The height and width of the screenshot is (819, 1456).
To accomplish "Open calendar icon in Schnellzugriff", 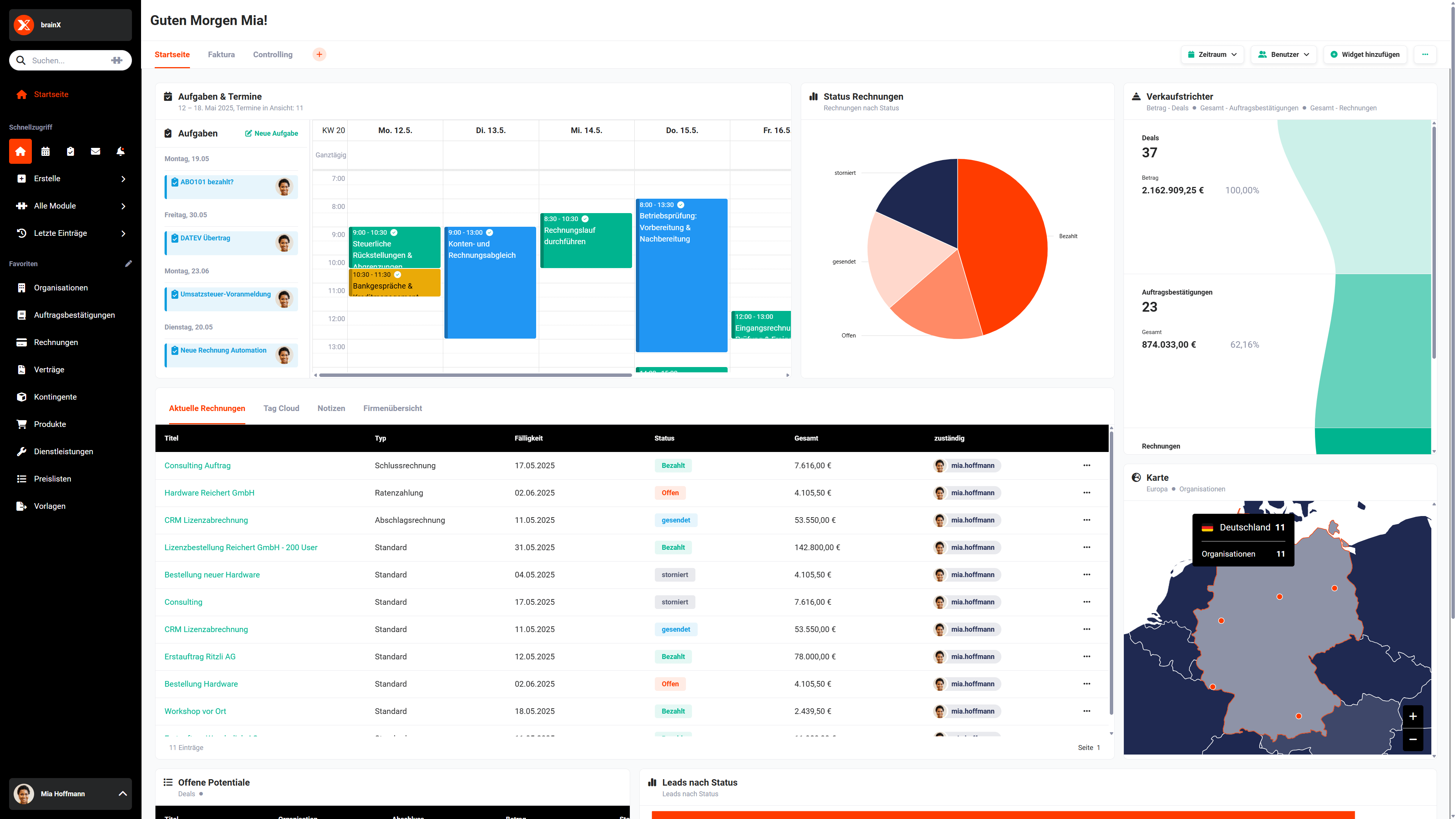I will point(46,152).
